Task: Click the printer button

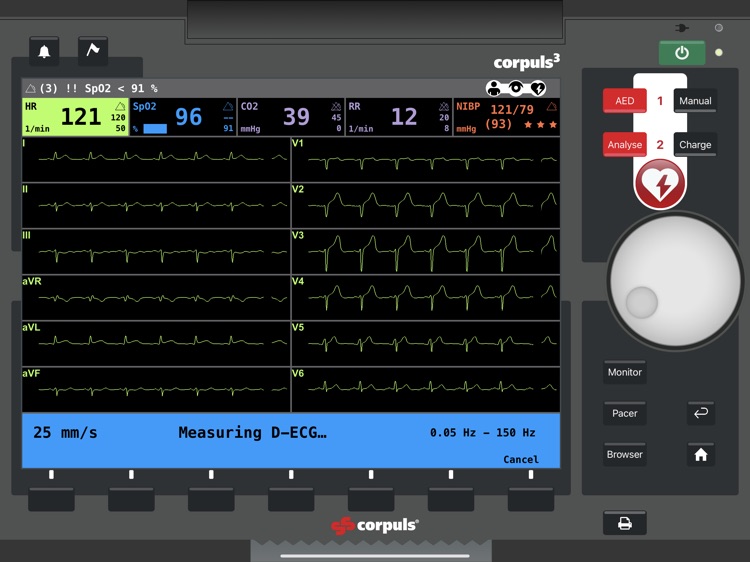Action: coord(625,523)
